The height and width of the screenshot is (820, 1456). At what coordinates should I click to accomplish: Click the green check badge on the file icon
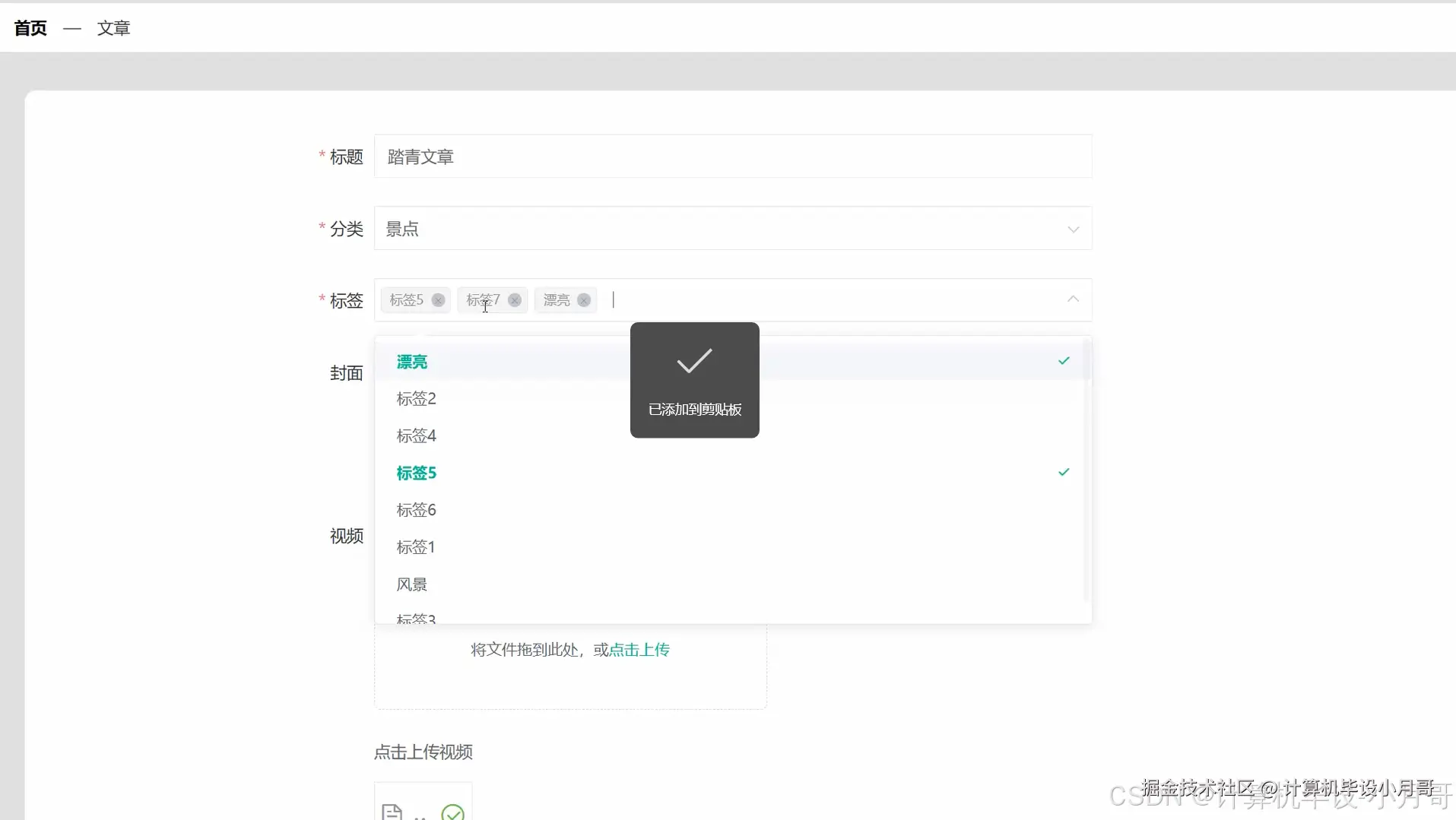click(453, 812)
